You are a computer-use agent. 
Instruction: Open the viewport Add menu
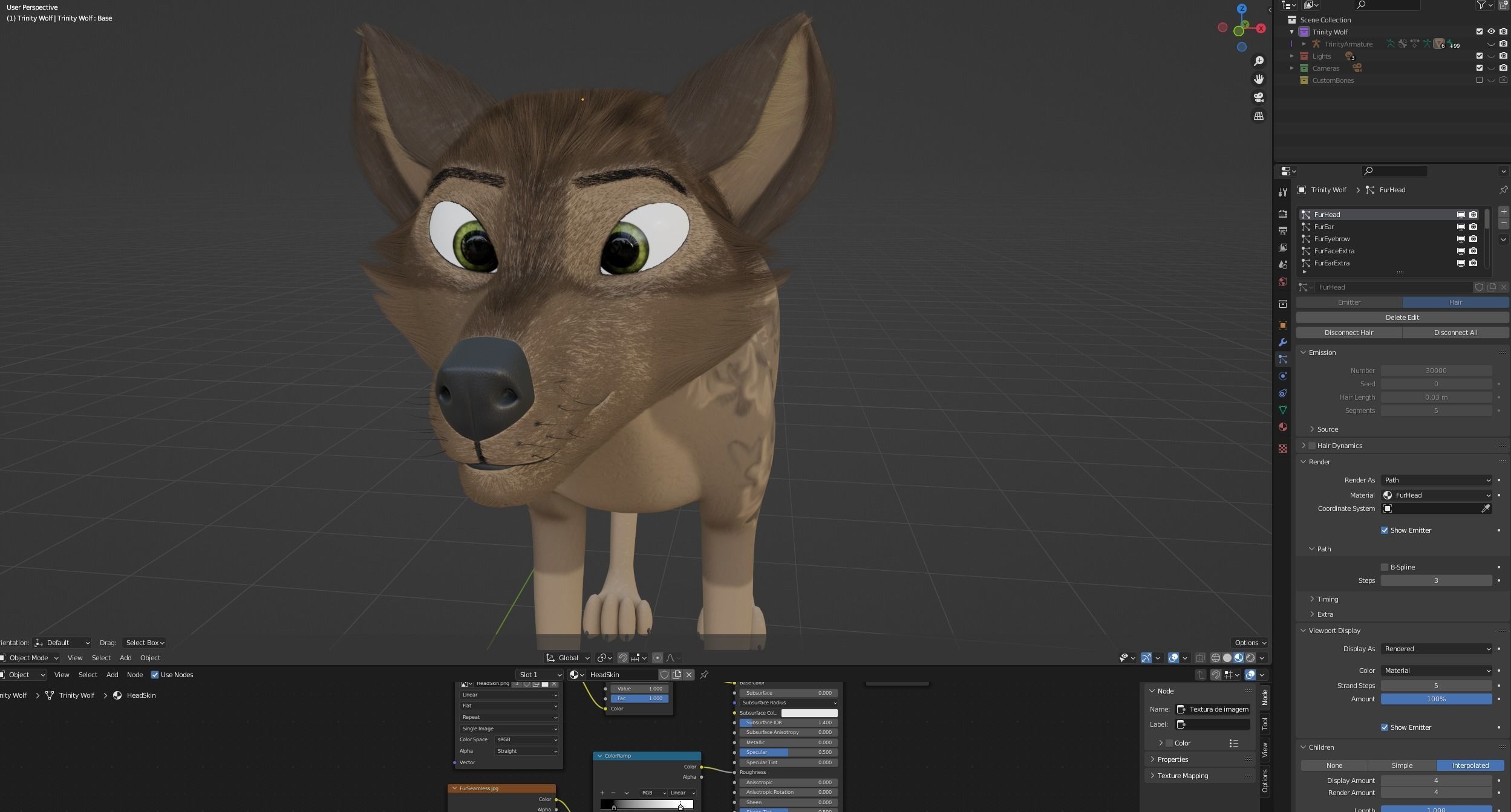125,658
